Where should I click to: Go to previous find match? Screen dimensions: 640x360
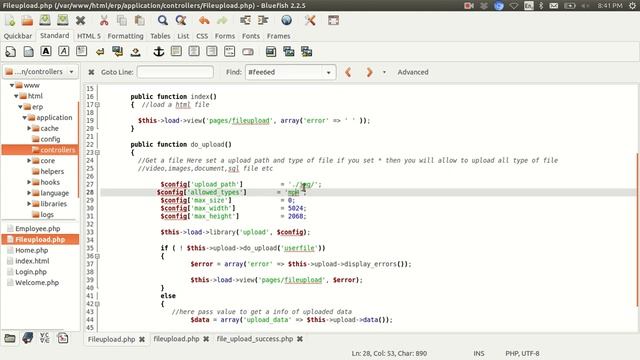tap(348, 72)
